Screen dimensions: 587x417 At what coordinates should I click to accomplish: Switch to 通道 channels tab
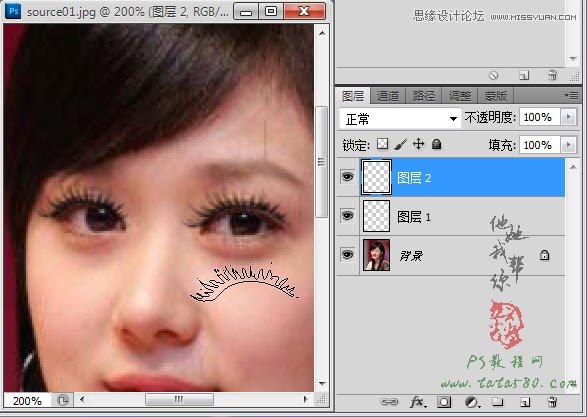pyautogui.click(x=388, y=96)
